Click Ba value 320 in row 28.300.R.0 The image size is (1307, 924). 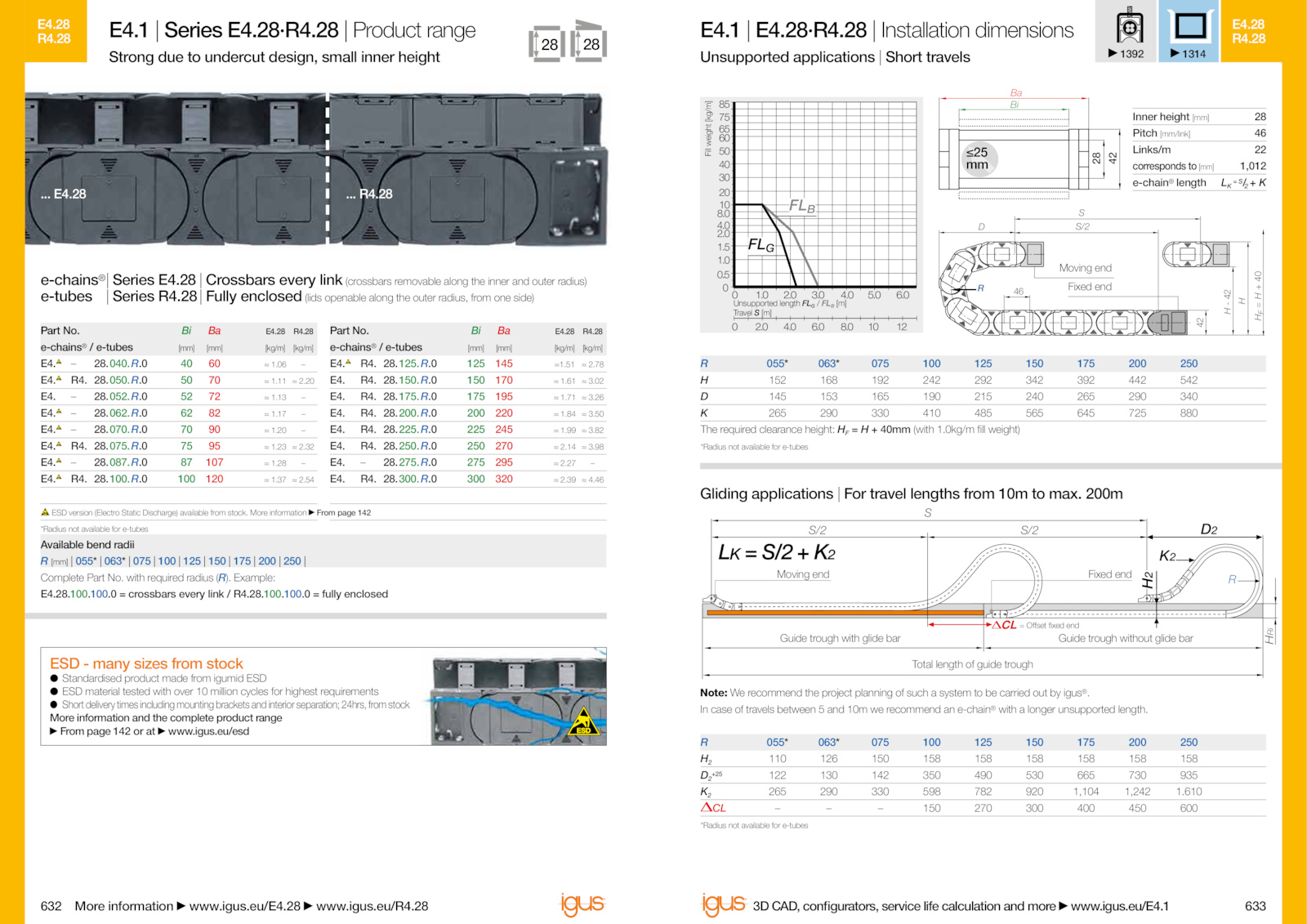click(504, 479)
